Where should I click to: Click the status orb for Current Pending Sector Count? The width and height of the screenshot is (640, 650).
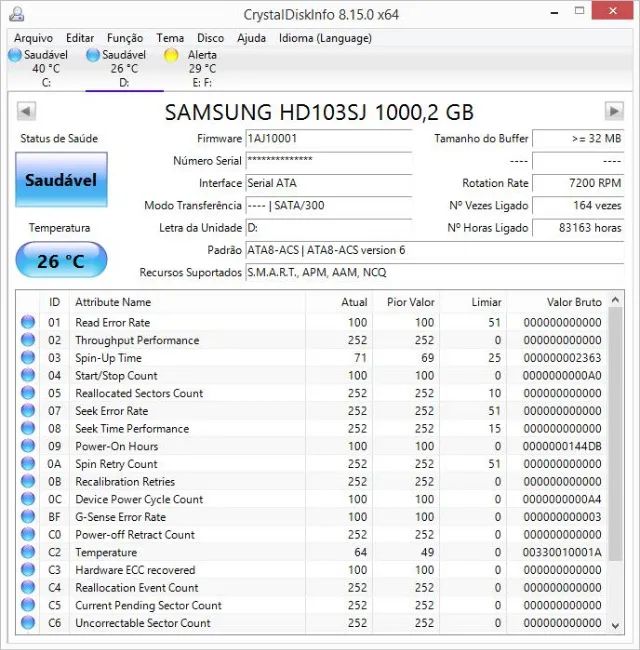pyautogui.click(x=28, y=605)
